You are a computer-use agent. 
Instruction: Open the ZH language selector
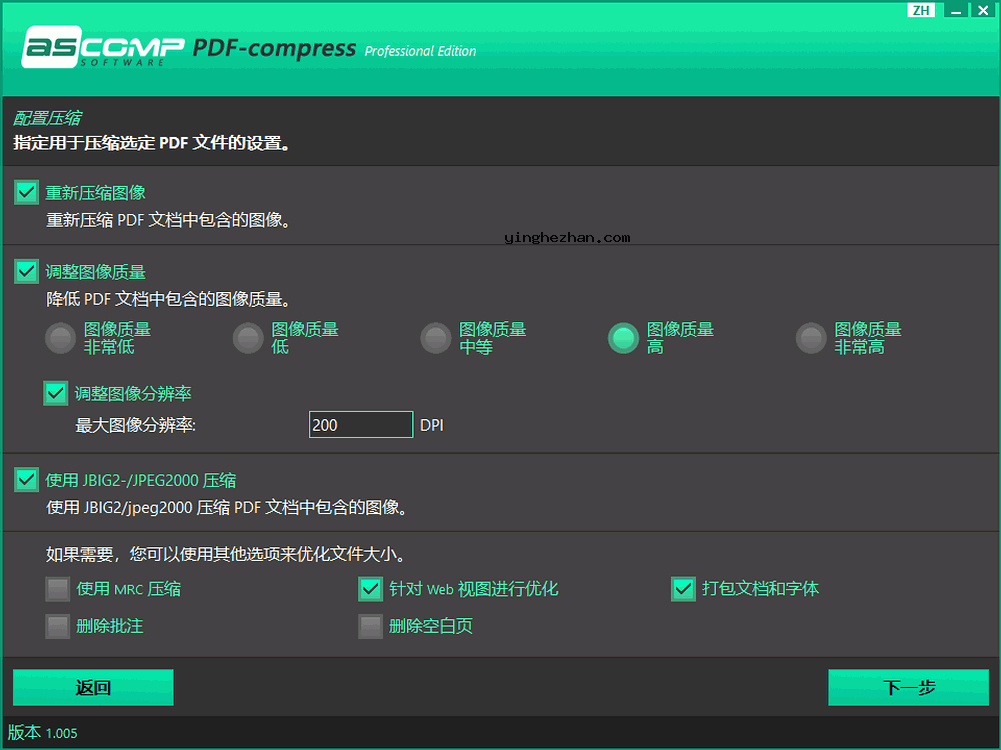pyautogui.click(x=921, y=10)
